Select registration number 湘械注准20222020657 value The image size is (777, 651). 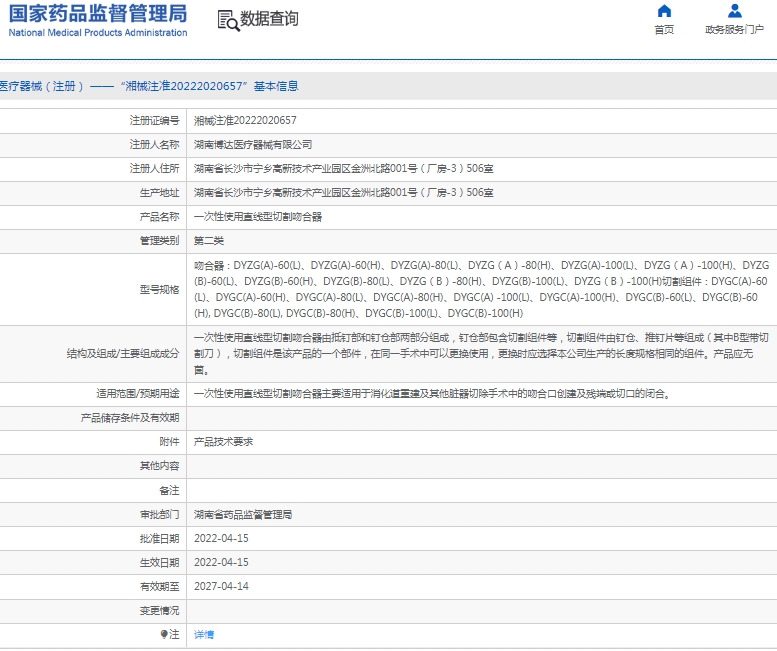(x=245, y=120)
